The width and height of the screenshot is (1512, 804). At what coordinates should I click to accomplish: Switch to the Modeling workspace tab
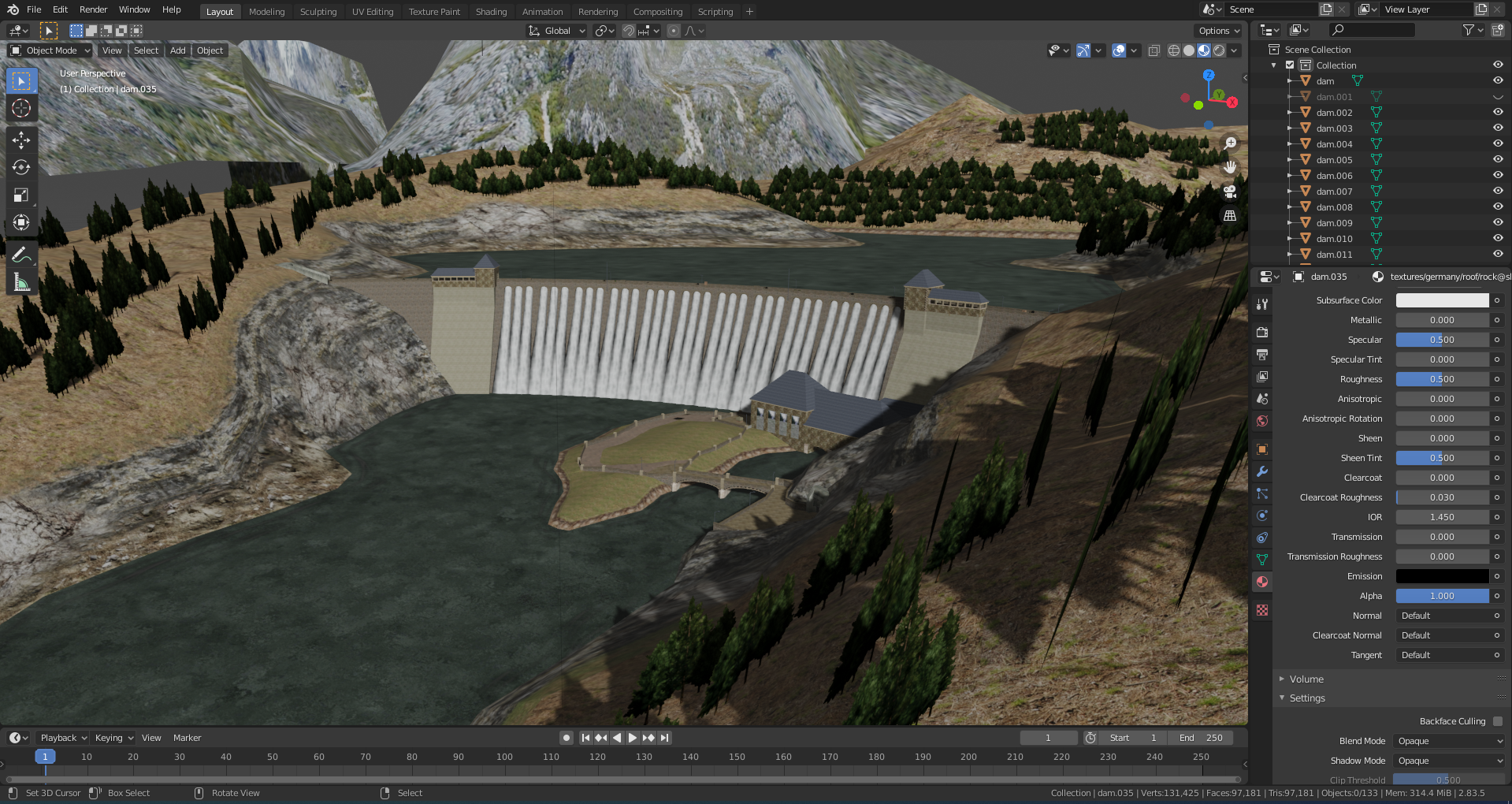[x=266, y=12]
